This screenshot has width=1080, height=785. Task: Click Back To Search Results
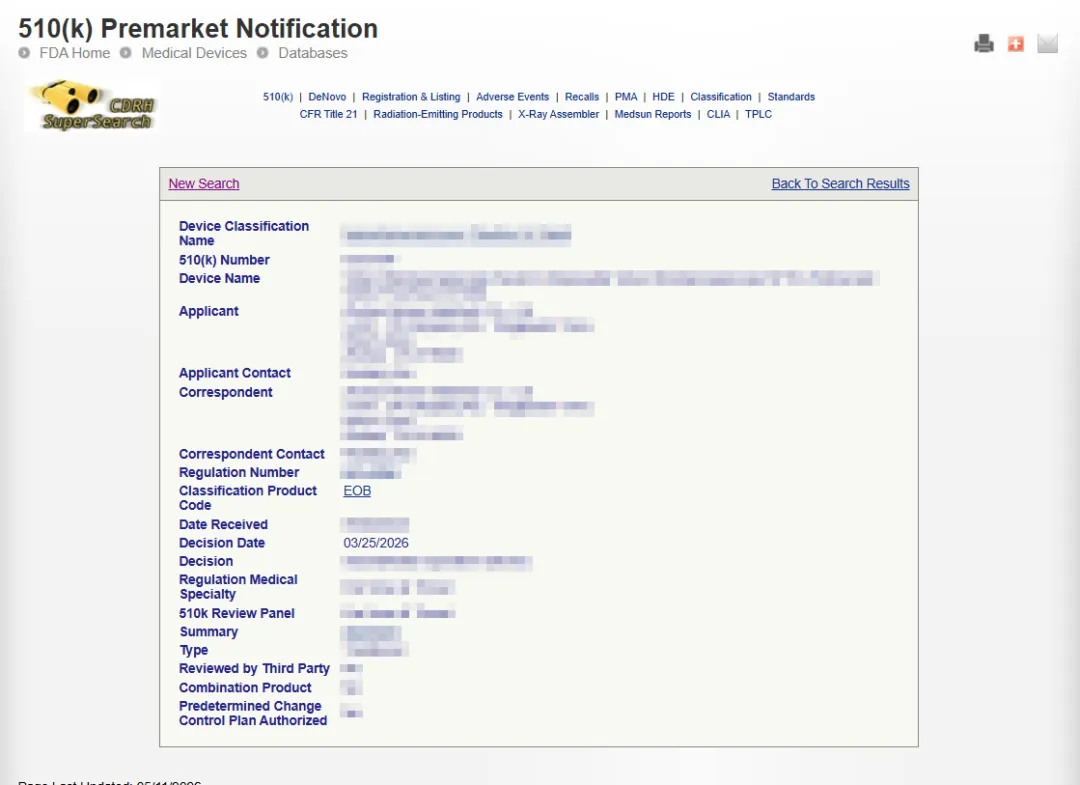point(840,184)
